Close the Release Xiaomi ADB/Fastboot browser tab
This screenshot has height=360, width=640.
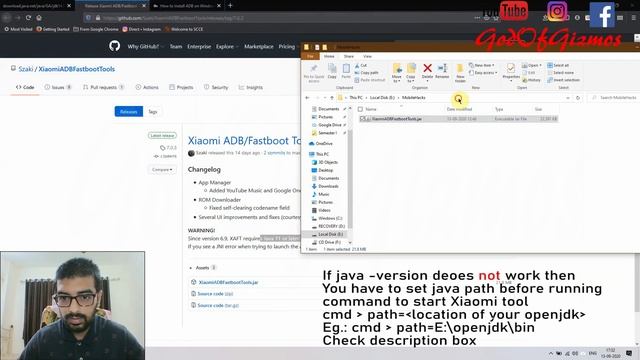point(144,6)
